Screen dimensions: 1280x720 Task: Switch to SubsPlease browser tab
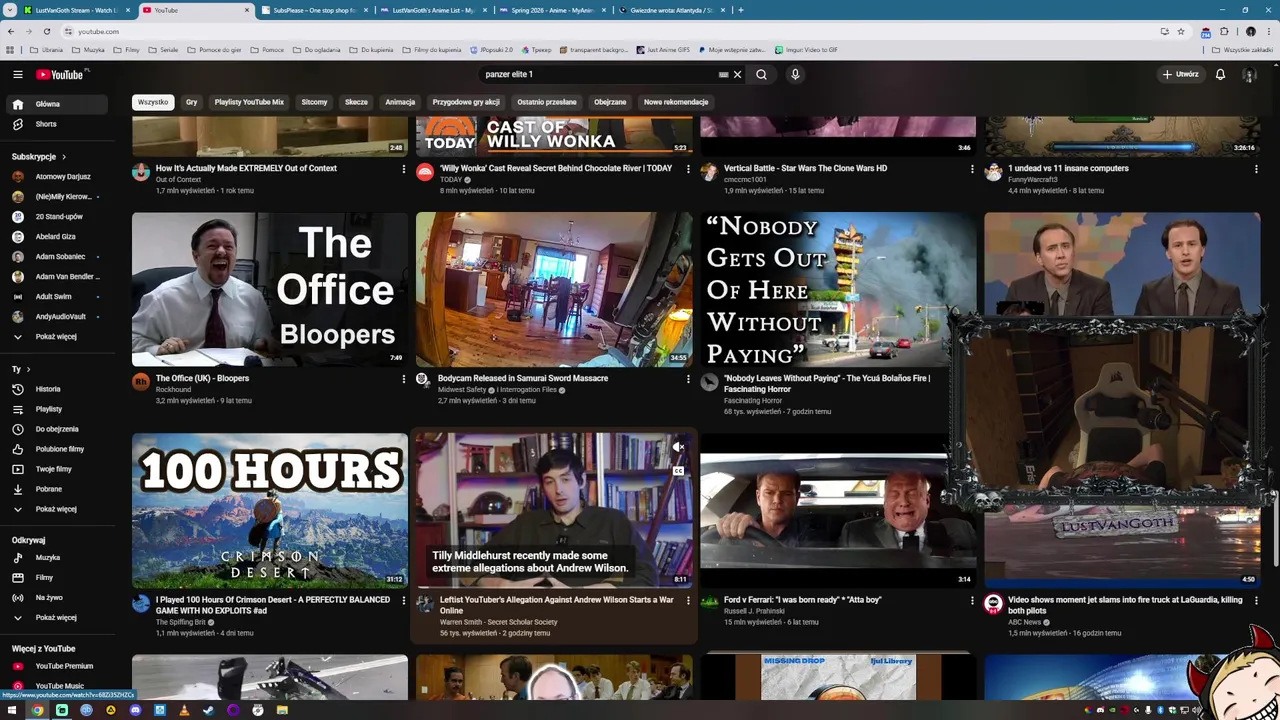315,10
